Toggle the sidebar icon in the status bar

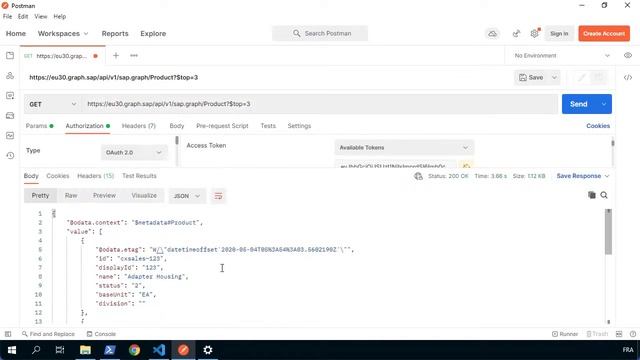[8, 334]
